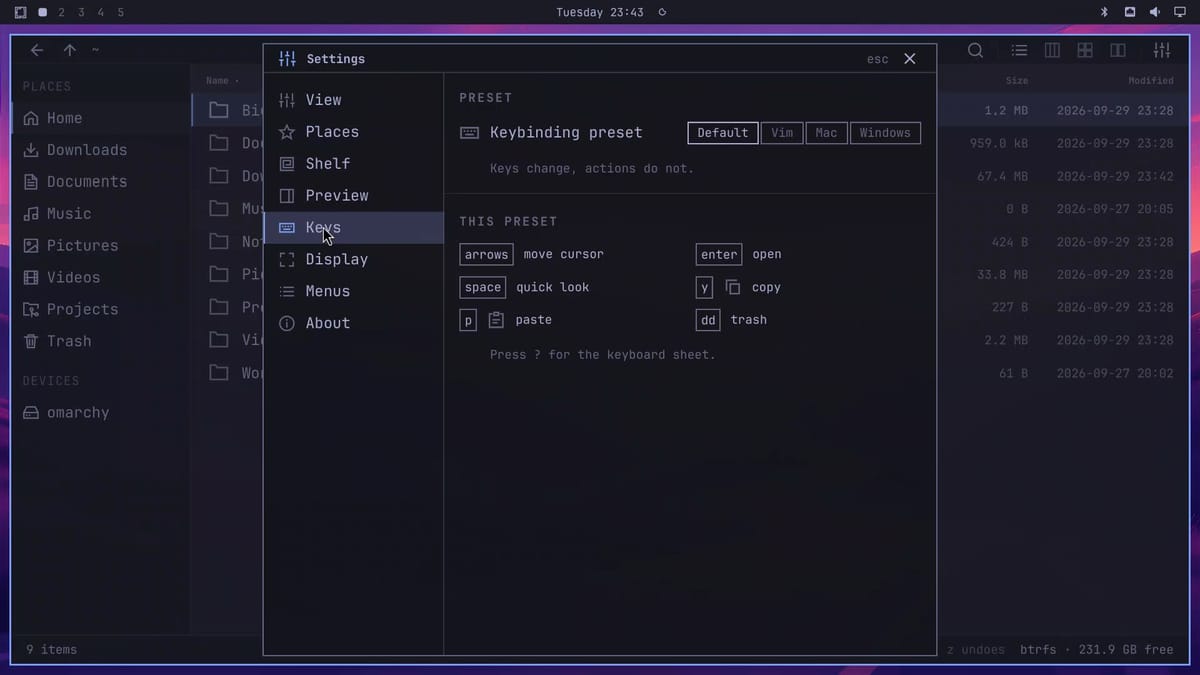Click the keyboard icon beside Keybinding preset
This screenshot has width=1200, height=675.
coord(469,133)
